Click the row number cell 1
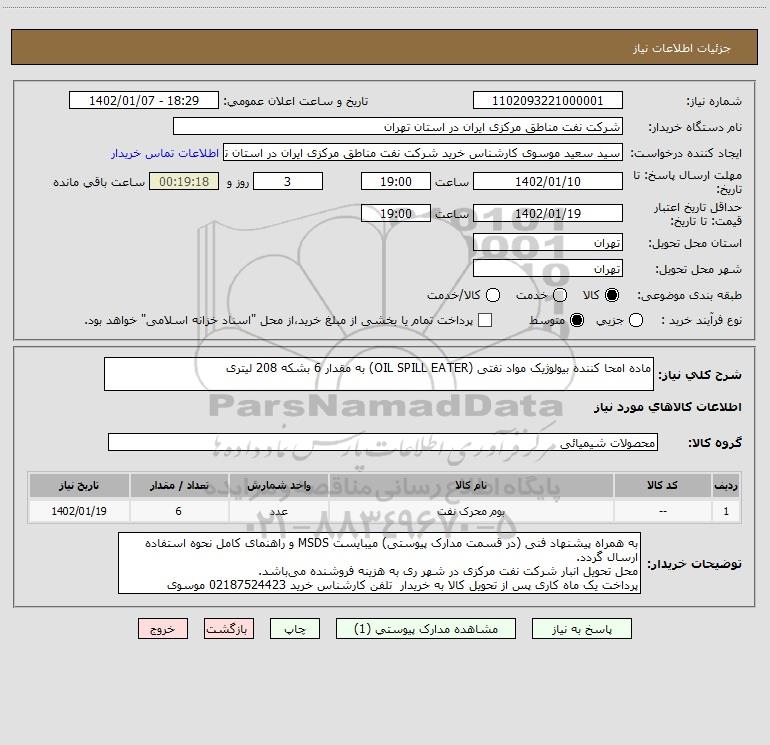Screen dimensions: 770x745 pyautogui.click(x=726, y=511)
